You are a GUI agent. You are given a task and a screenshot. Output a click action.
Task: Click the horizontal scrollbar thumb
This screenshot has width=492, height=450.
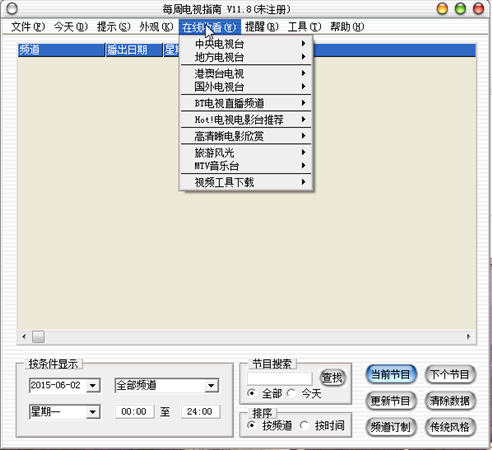(x=38, y=337)
